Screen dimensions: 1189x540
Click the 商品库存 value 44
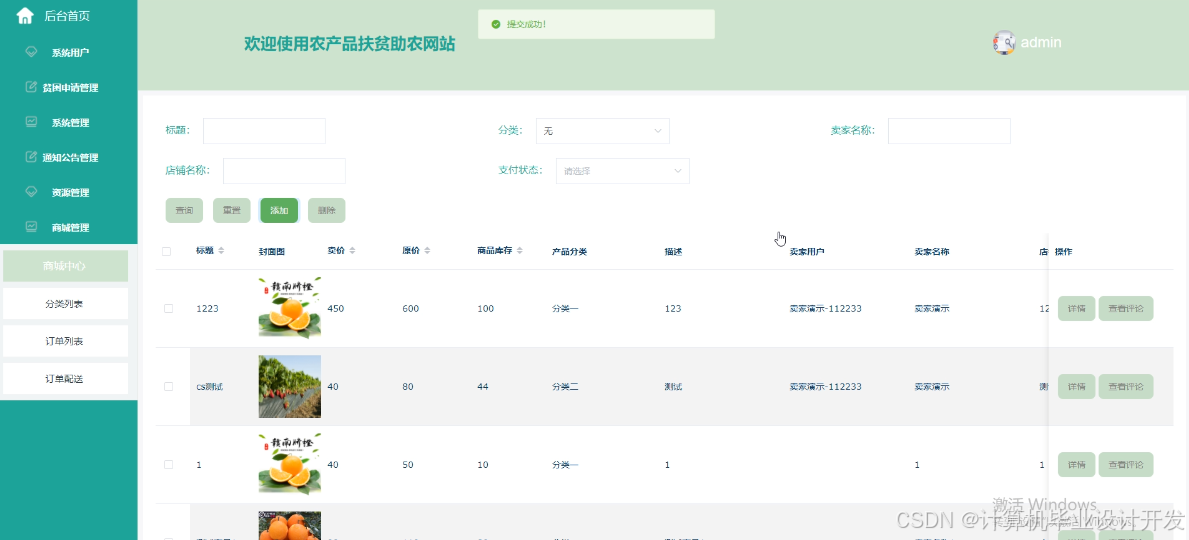coord(483,387)
